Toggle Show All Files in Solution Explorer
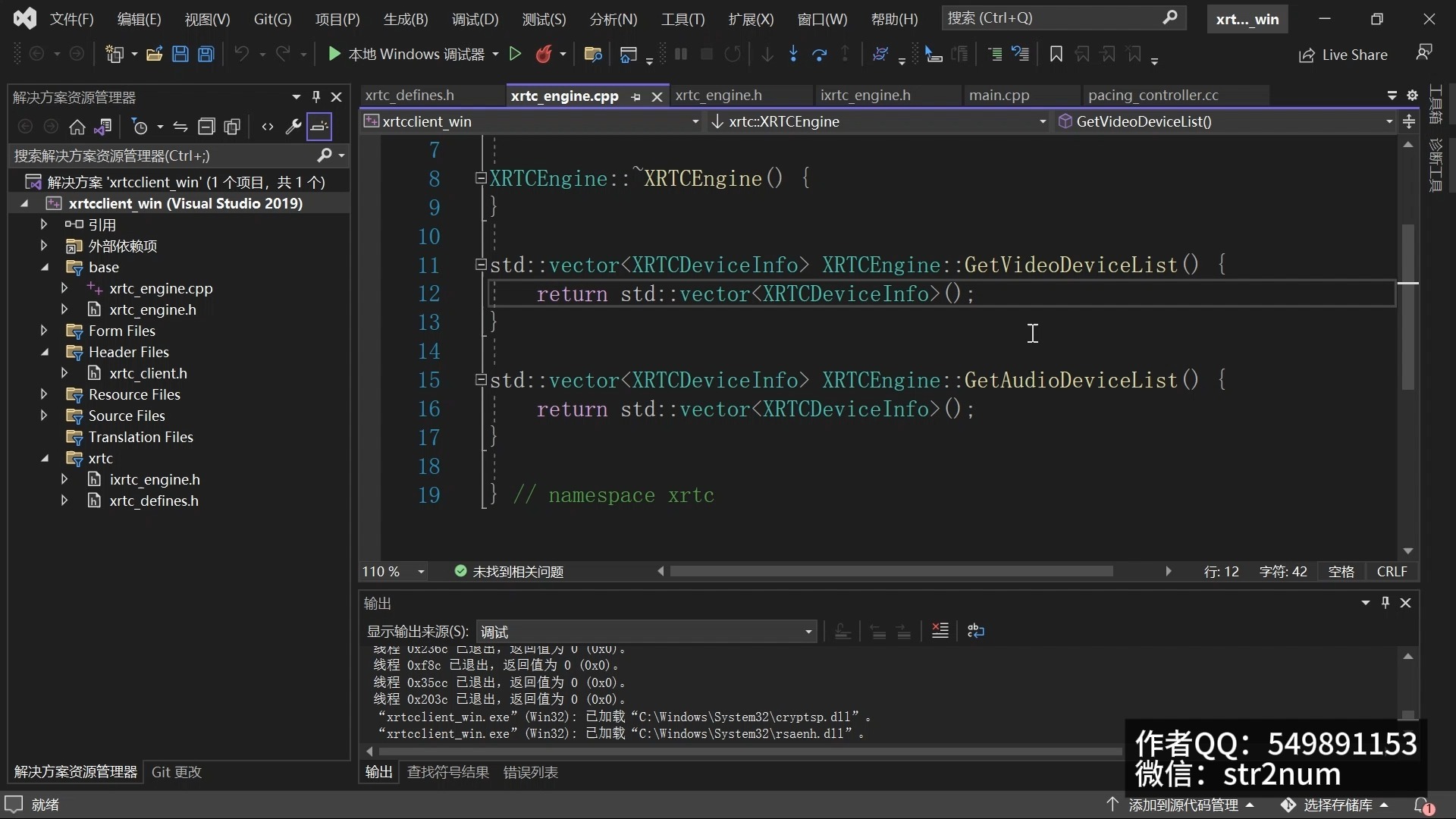This screenshot has width=1456, height=819. click(x=232, y=127)
